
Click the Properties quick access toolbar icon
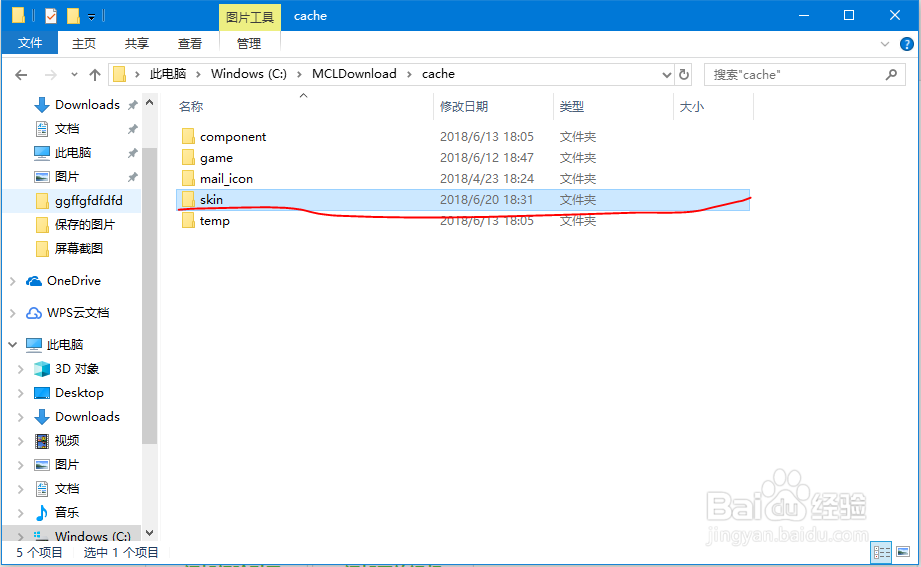click(x=51, y=16)
